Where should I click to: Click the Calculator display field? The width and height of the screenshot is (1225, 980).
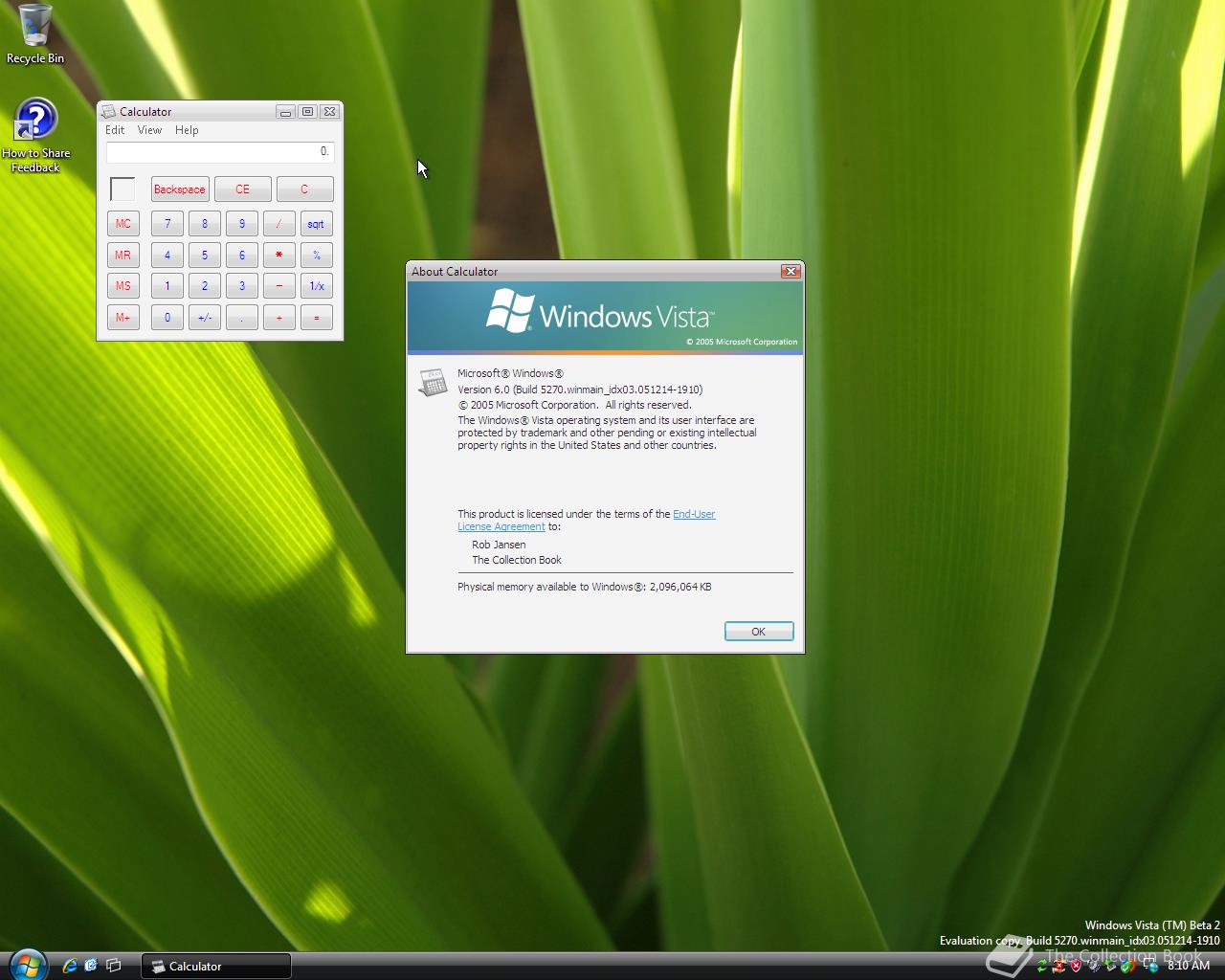coord(220,152)
